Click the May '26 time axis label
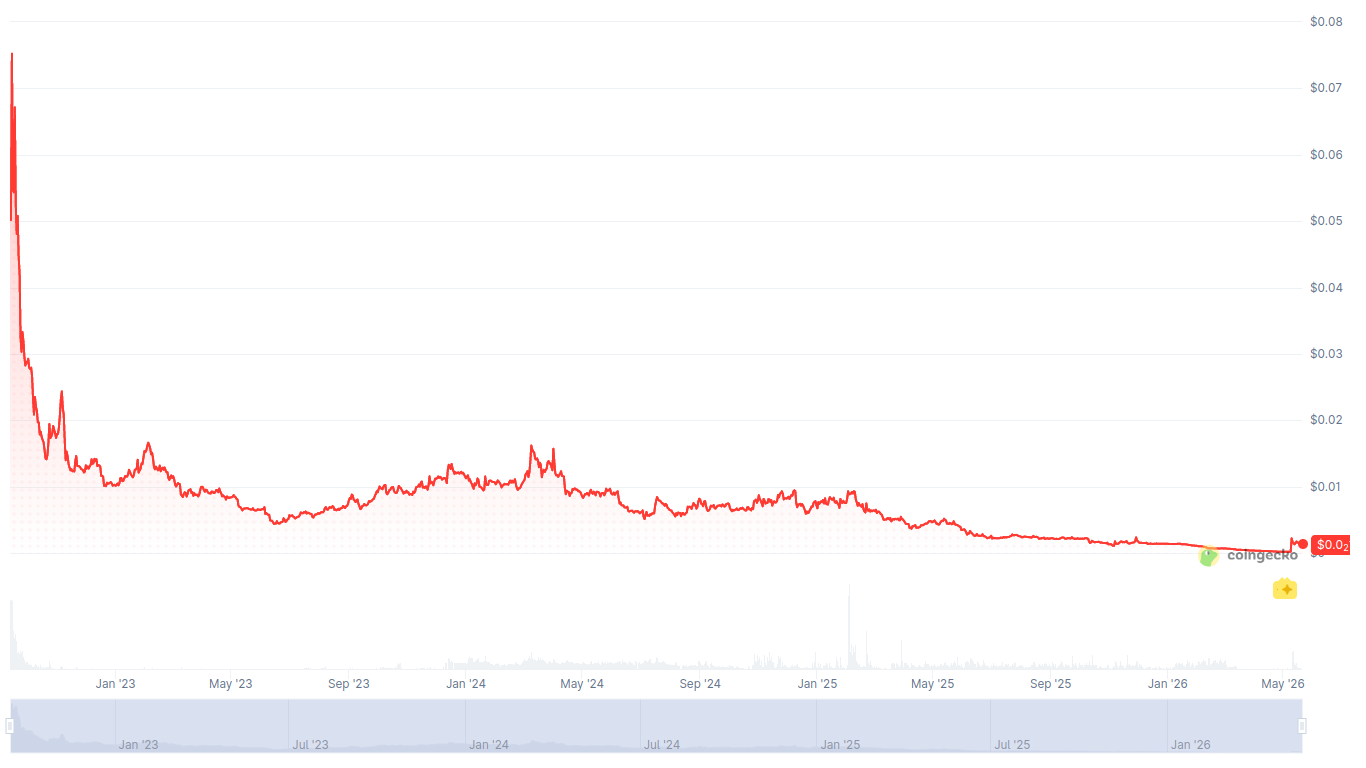Screen dimensions: 1366x768 click(x=1283, y=684)
